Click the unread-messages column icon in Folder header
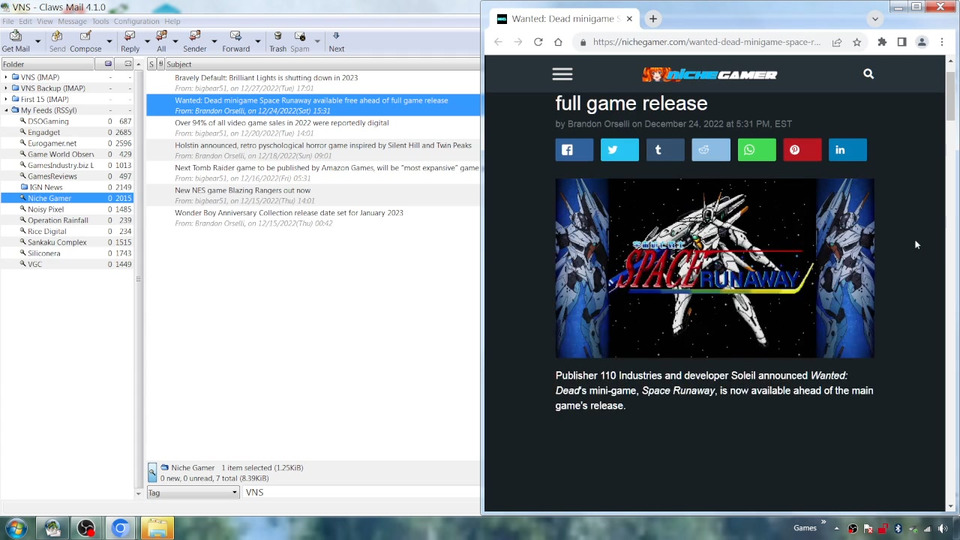 pos(128,64)
